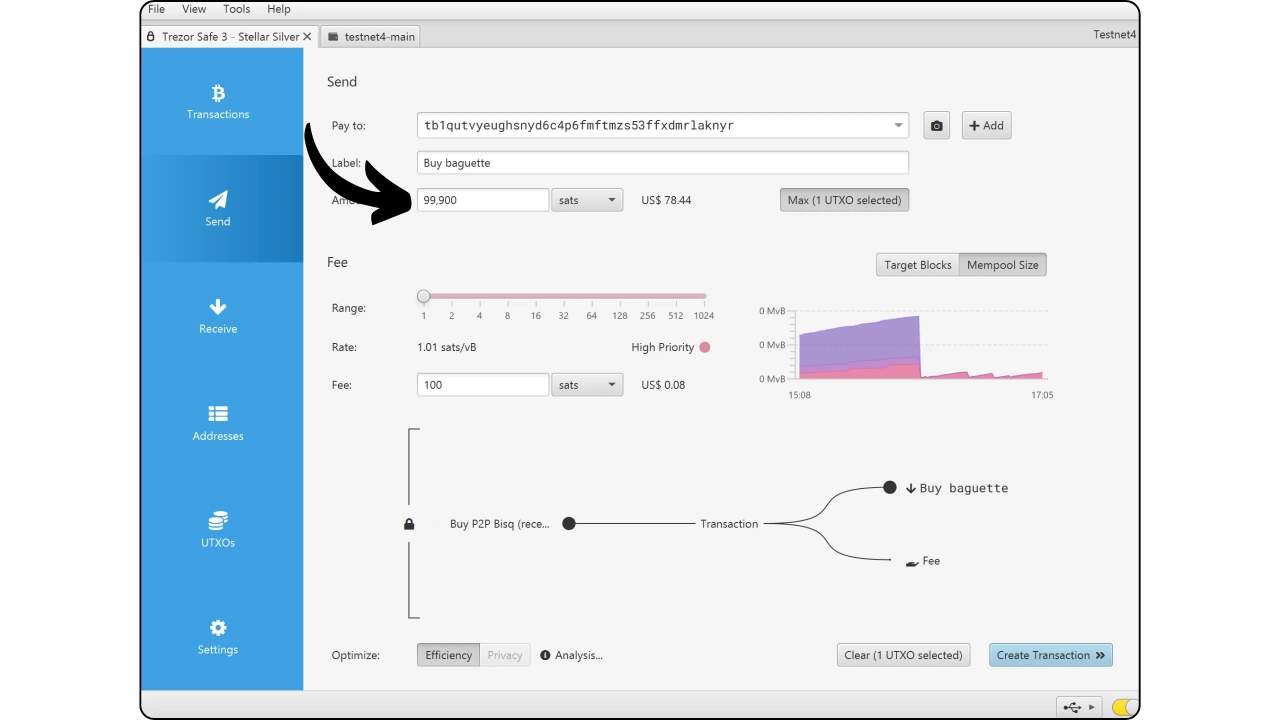Screen dimensions: 1280x720
Task: Click the fee range slider handle
Action: [424, 296]
